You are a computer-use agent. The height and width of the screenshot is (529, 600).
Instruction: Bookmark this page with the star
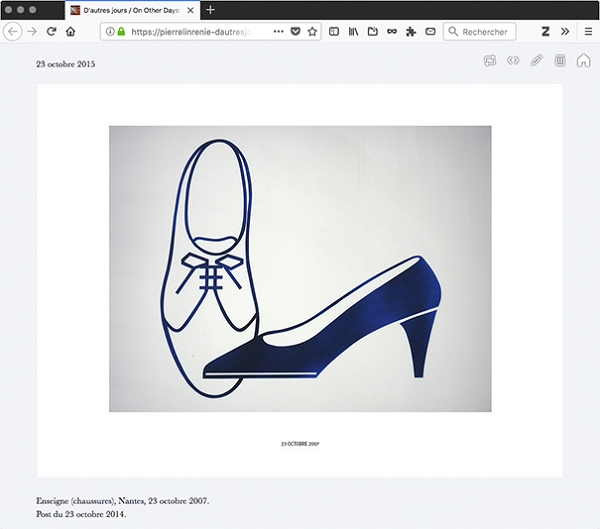coord(312,31)
